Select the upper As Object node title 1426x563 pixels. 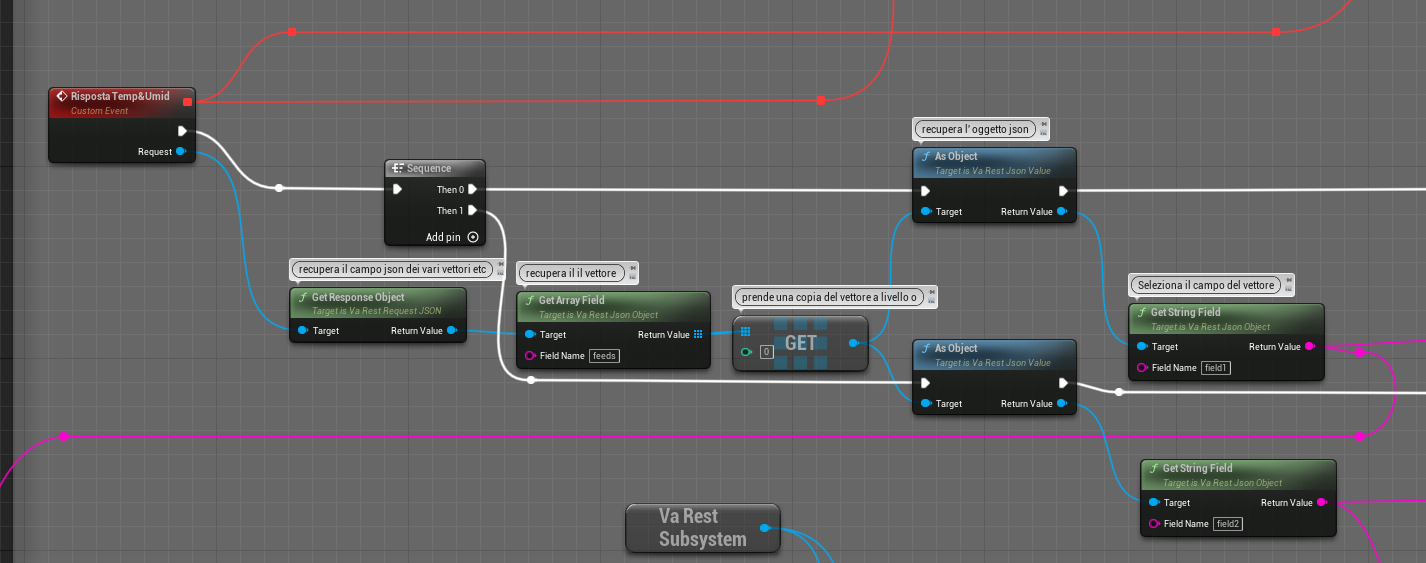(x=956, y=156)
